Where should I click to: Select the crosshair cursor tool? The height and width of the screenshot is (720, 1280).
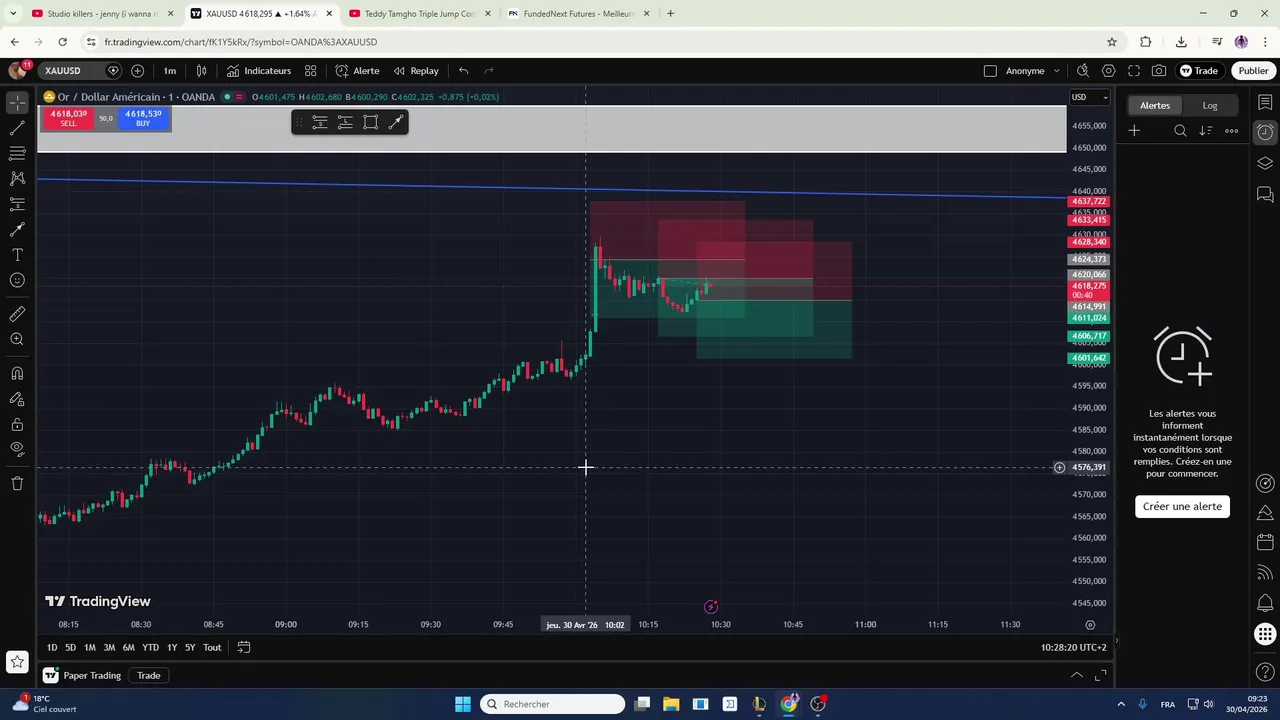[x=17, y=103]
